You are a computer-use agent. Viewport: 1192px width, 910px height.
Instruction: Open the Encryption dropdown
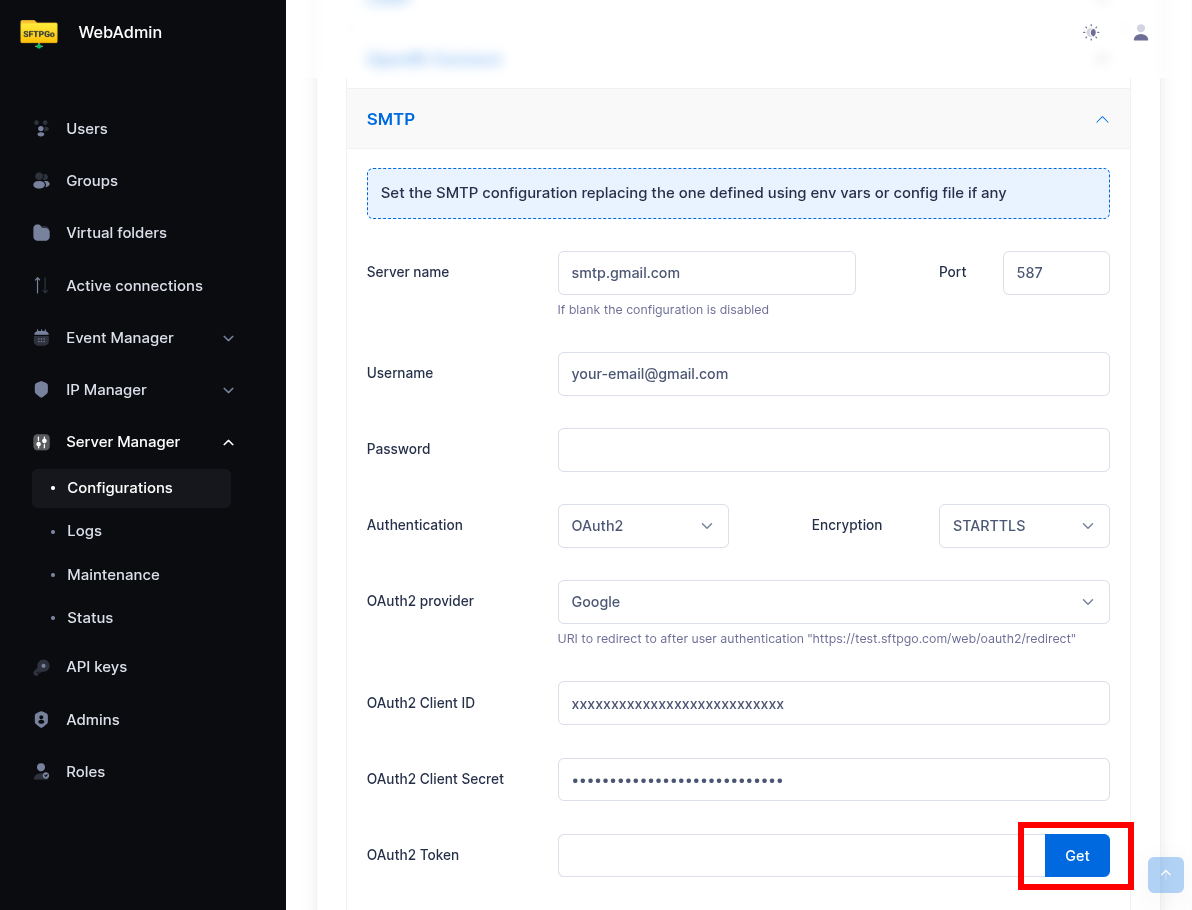coord(1023,526)
